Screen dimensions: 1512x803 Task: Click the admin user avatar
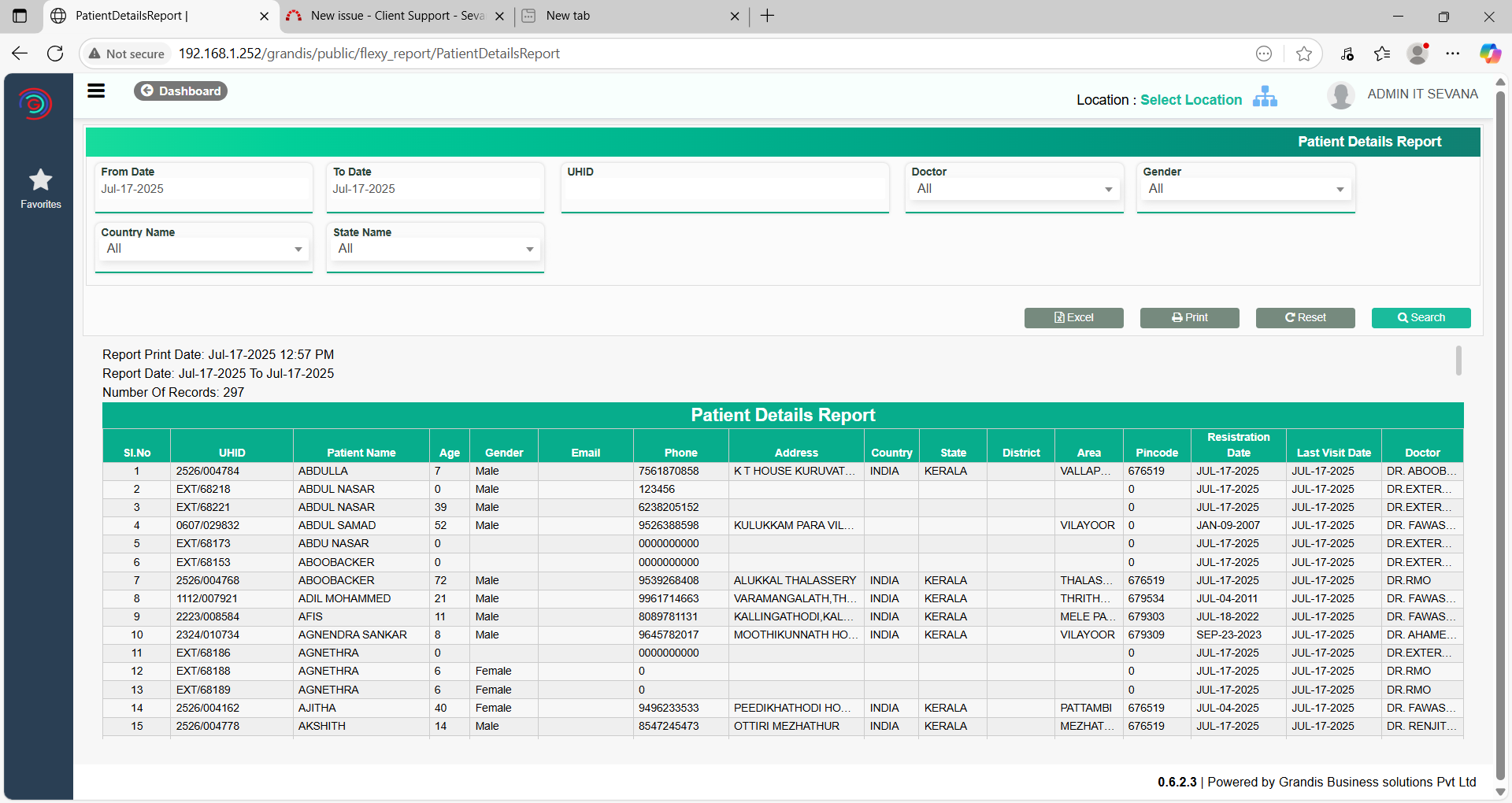tap(1340, 95)
